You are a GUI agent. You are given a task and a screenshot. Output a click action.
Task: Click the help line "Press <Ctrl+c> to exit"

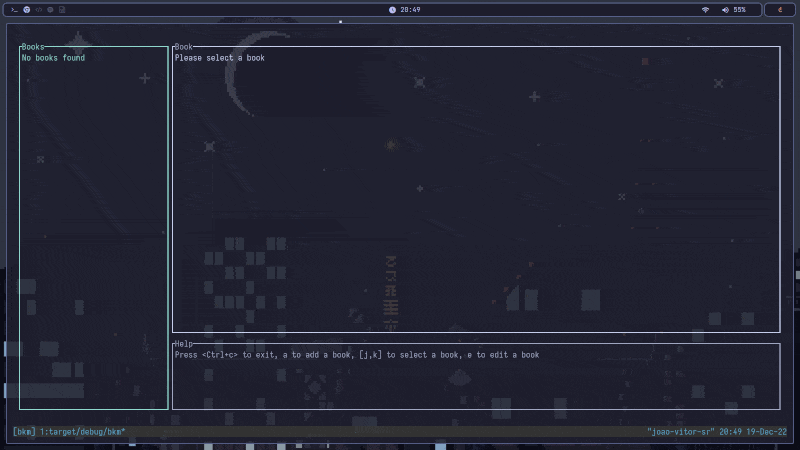pos(227,355)
